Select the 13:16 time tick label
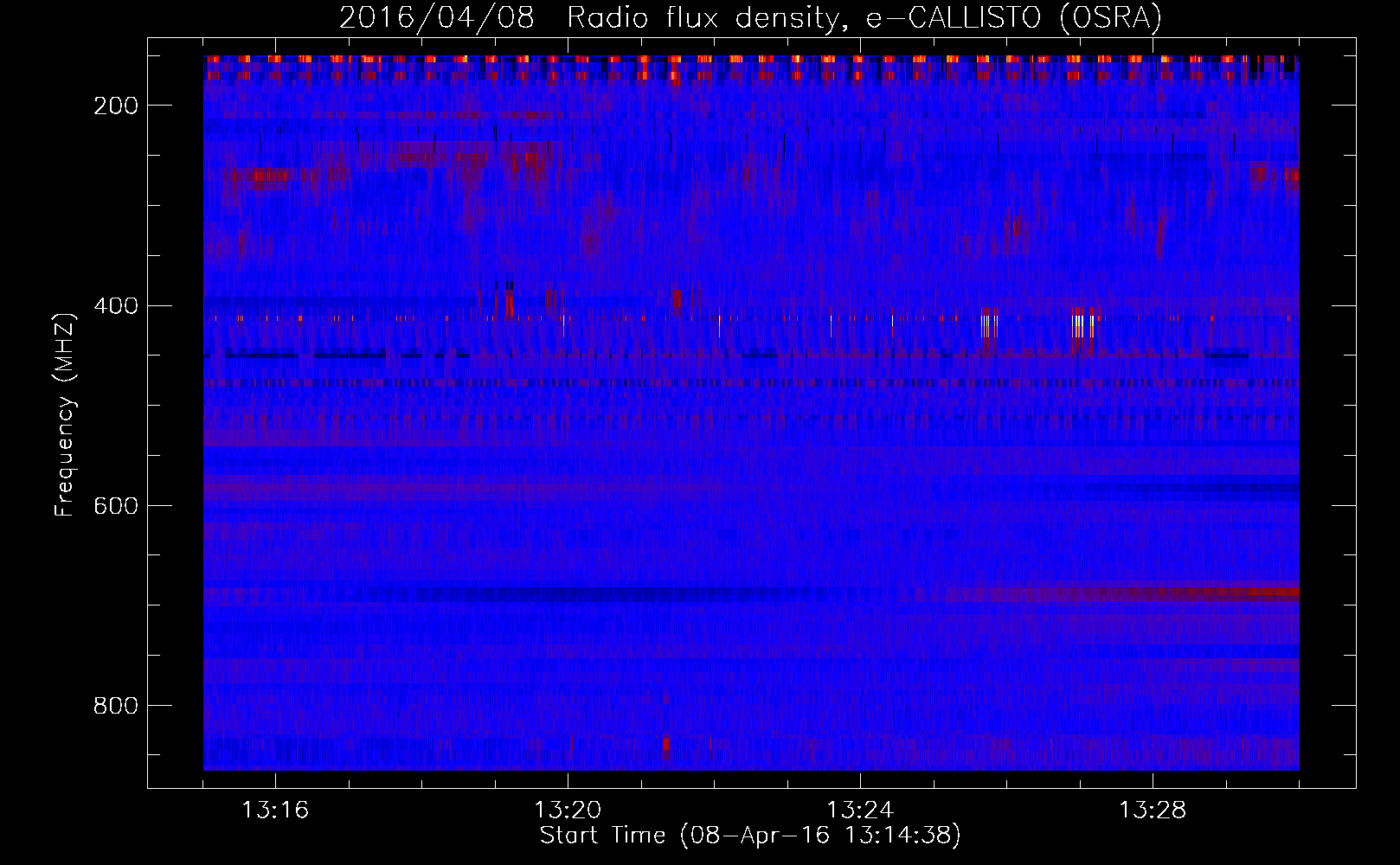Image resolution: width=1400 pixels, height=865 pixels. [275, 811]
